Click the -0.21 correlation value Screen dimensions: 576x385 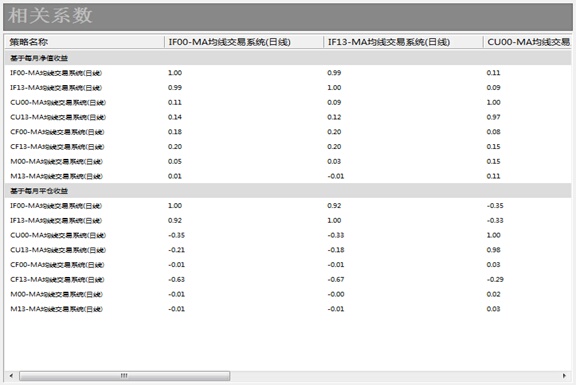tap(176, 250)
